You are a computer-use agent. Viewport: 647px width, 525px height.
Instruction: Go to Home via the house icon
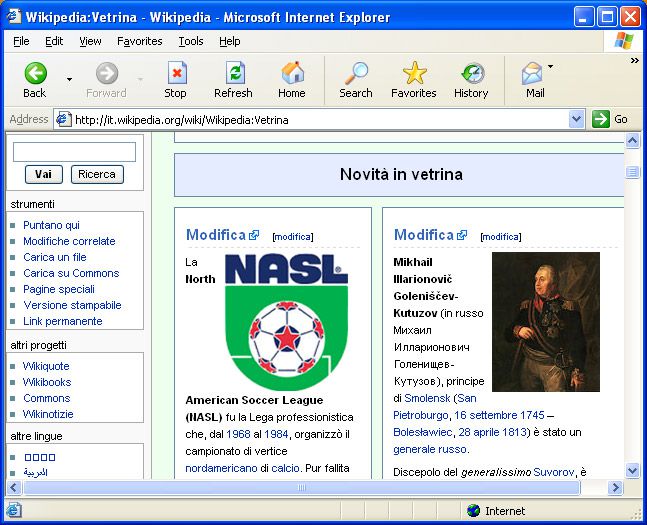292,73
